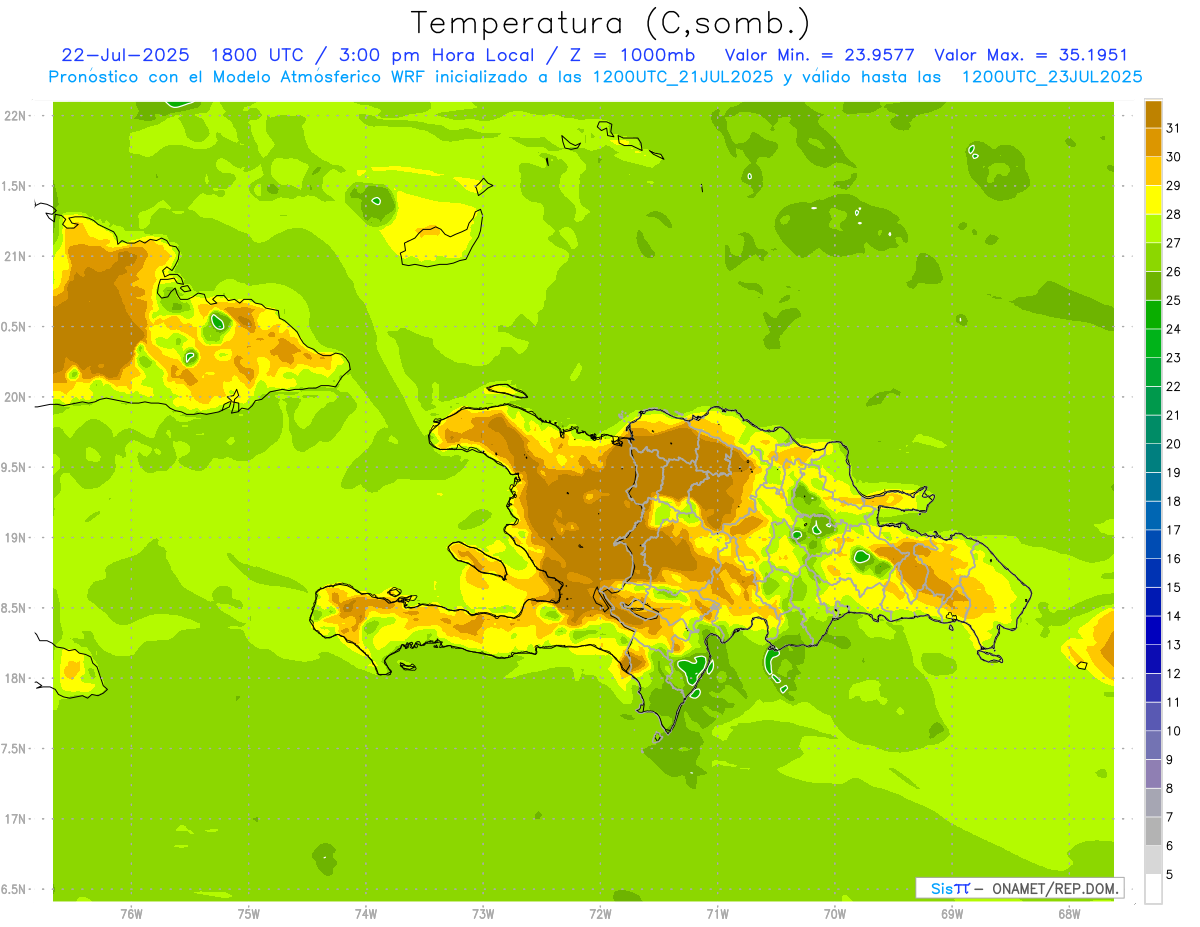
Task: Click legend value '25'
Action: [1174, 300]
